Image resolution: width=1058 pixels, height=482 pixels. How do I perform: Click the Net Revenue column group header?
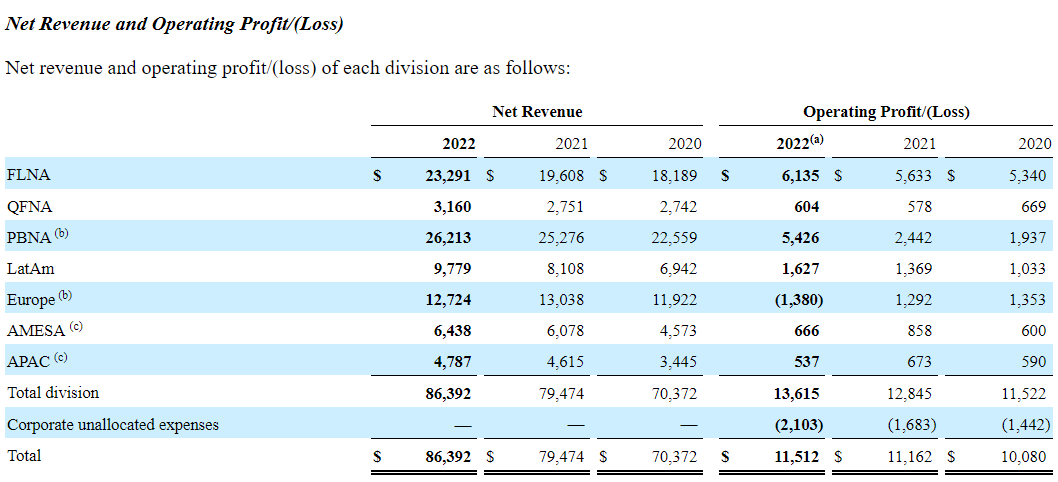(x=537, y=111)
